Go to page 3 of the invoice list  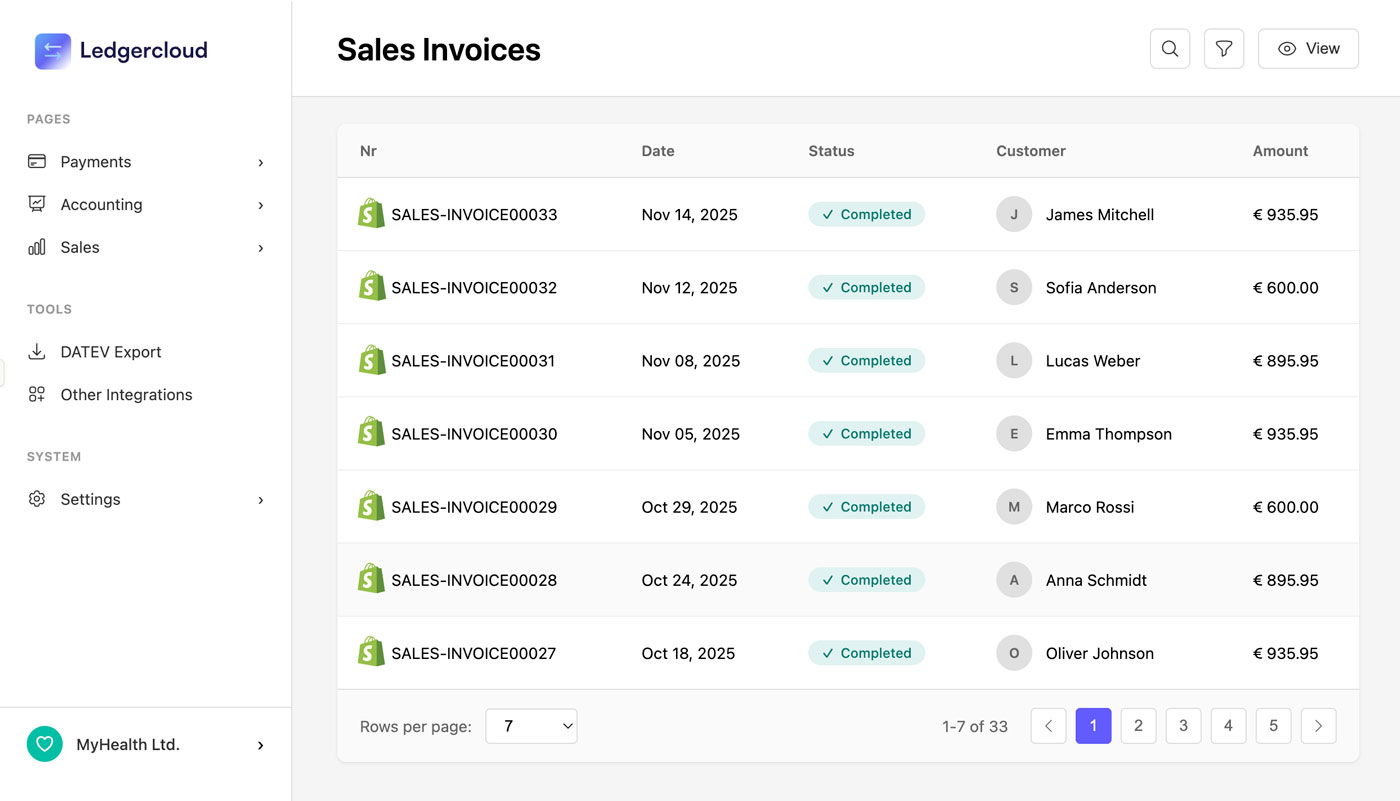1183,726
